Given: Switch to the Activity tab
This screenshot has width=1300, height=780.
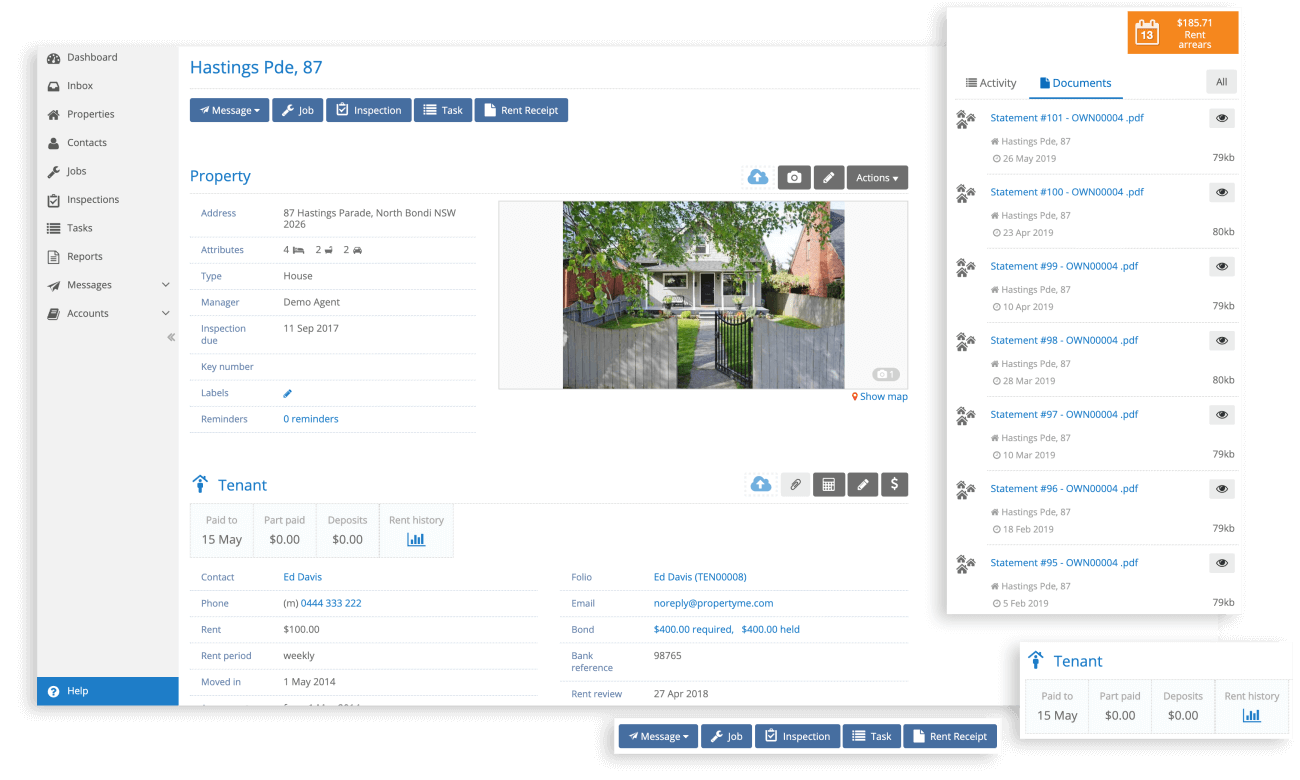Looking at the screenshot, I should pos(991,83).
